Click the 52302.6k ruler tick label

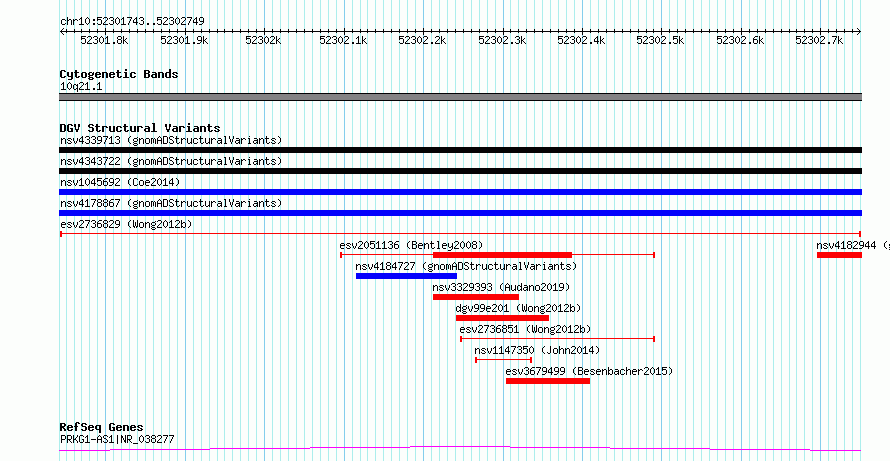pos(740,41)
